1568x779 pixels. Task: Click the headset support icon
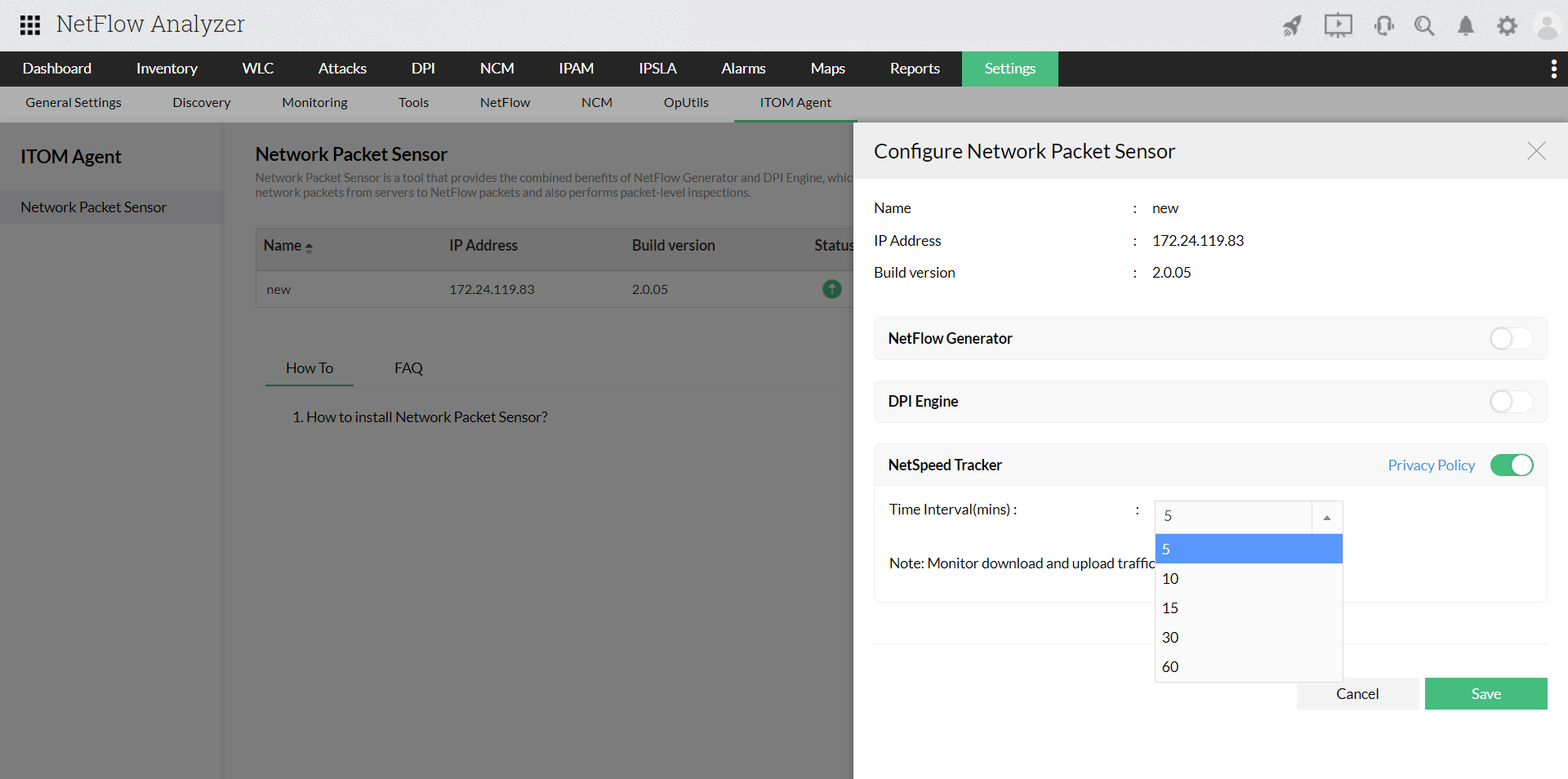(x=1383, y=25)
